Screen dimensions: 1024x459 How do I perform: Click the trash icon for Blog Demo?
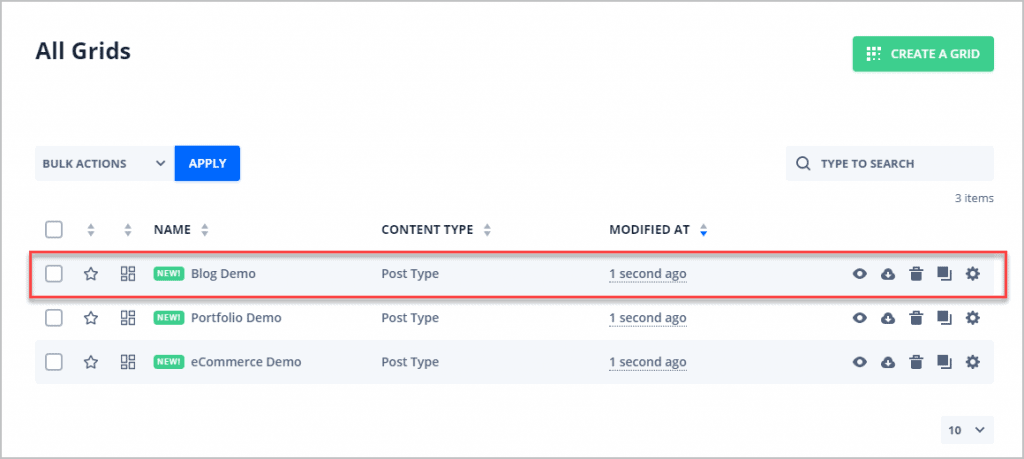(x=915, y=274)
